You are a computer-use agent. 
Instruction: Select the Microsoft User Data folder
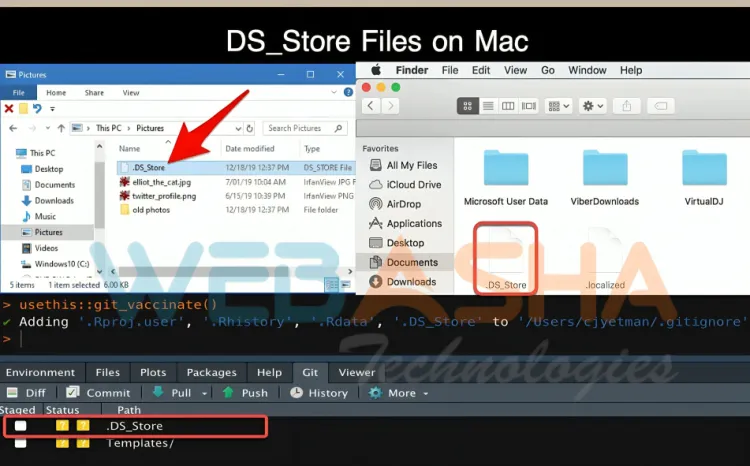coord(506,178)
